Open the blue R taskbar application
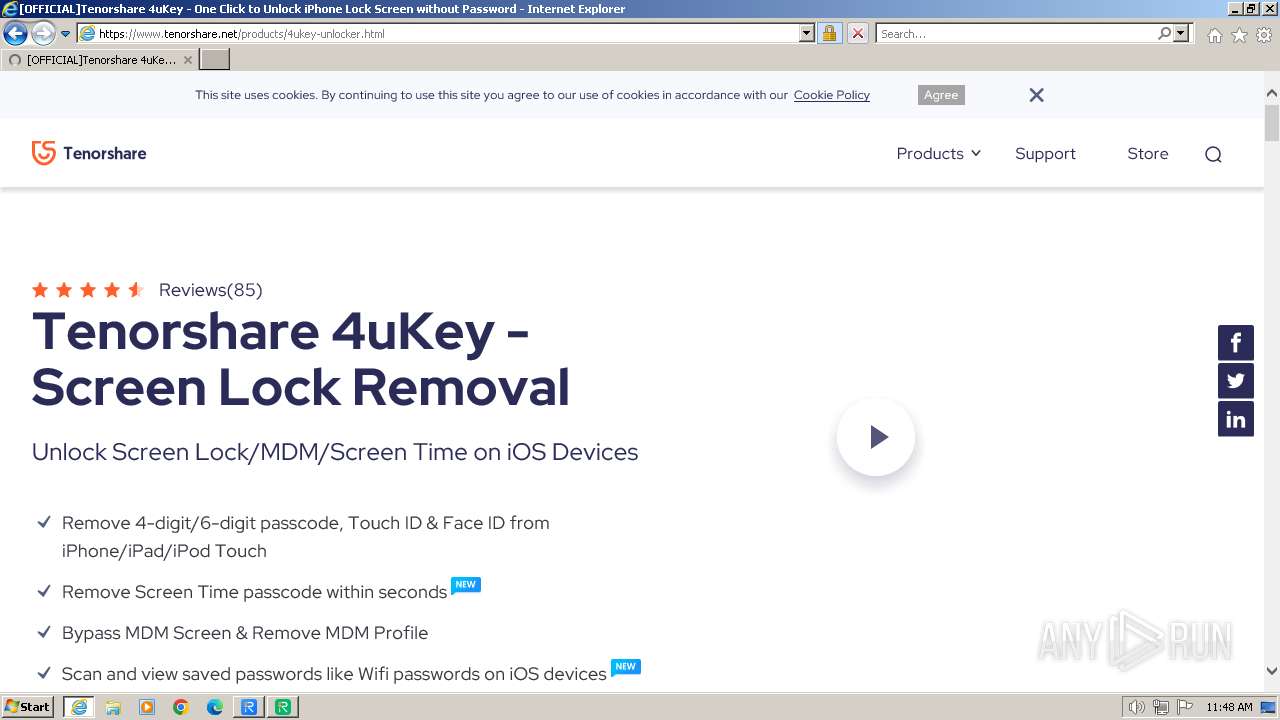The width and height of the screenshot is (1280, 720). pos(249,707)
